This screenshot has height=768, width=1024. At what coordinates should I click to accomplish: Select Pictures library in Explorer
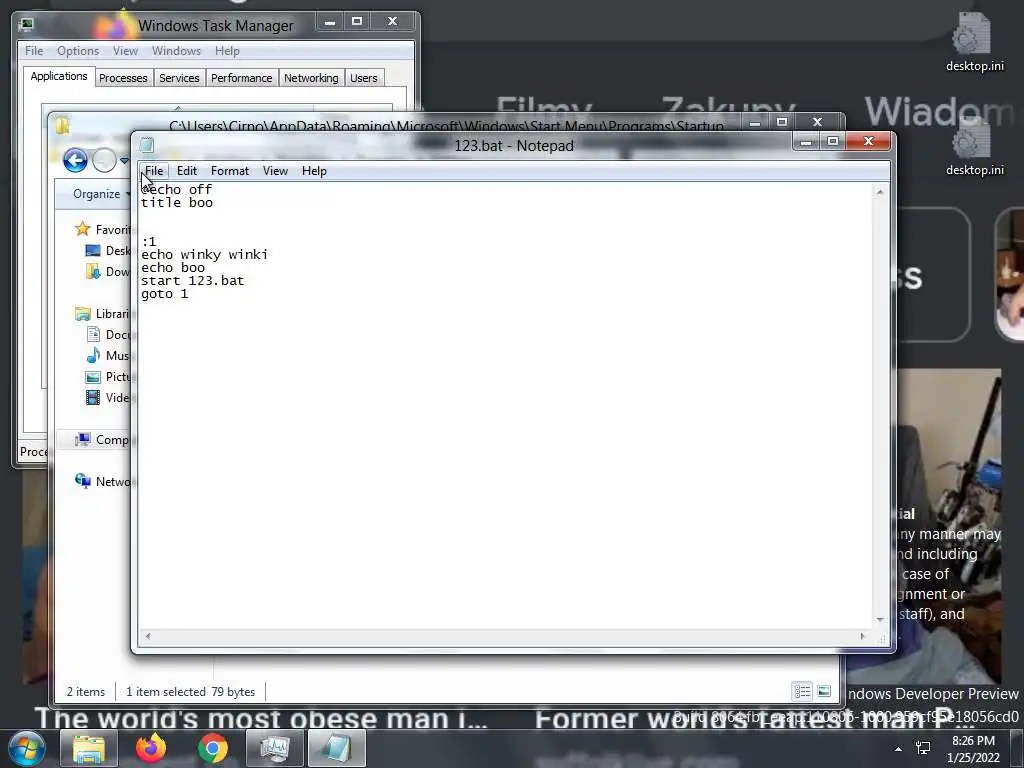click(108, 377)
